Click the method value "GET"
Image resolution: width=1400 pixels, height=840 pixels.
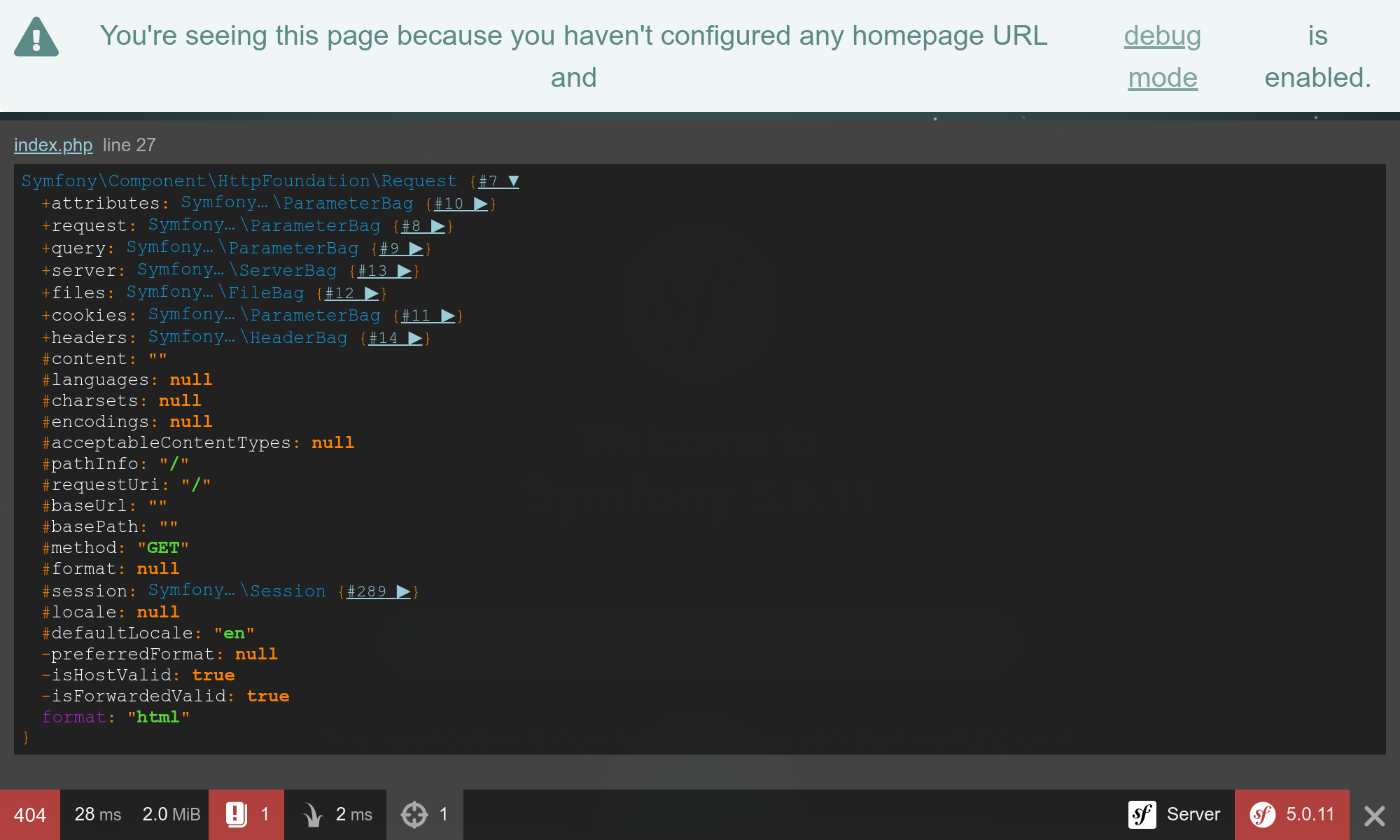[x=163, y=548]
